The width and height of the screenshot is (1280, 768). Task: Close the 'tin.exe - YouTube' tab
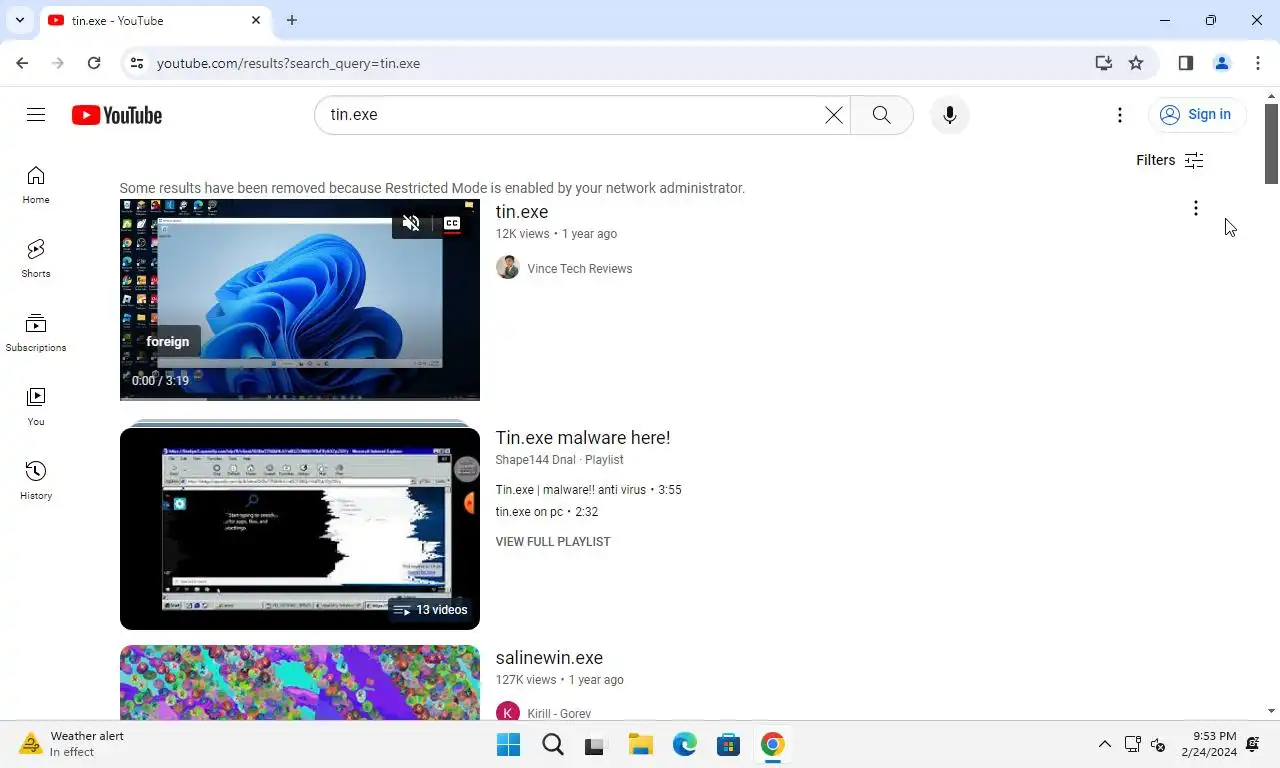pos(256,20)
